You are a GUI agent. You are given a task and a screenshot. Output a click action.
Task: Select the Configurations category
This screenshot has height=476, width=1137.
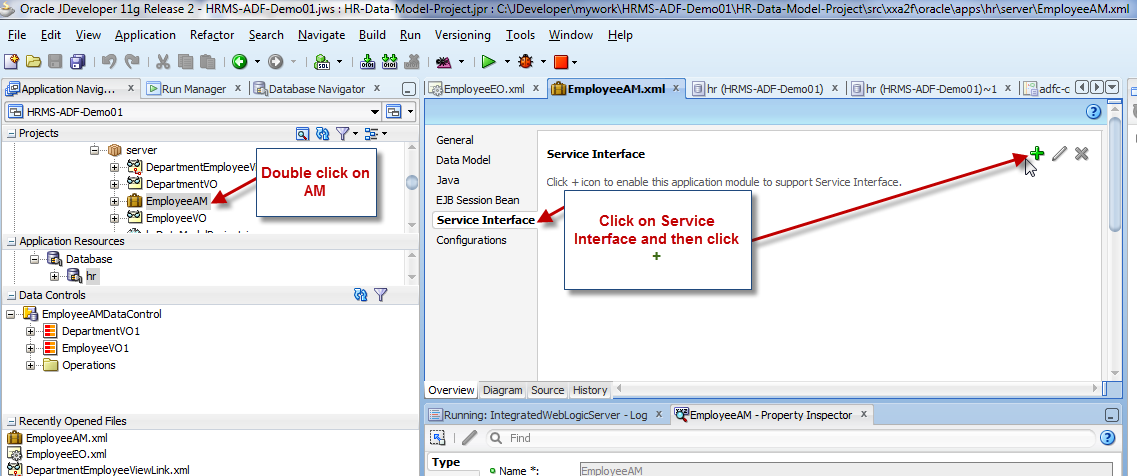point(471,240)
